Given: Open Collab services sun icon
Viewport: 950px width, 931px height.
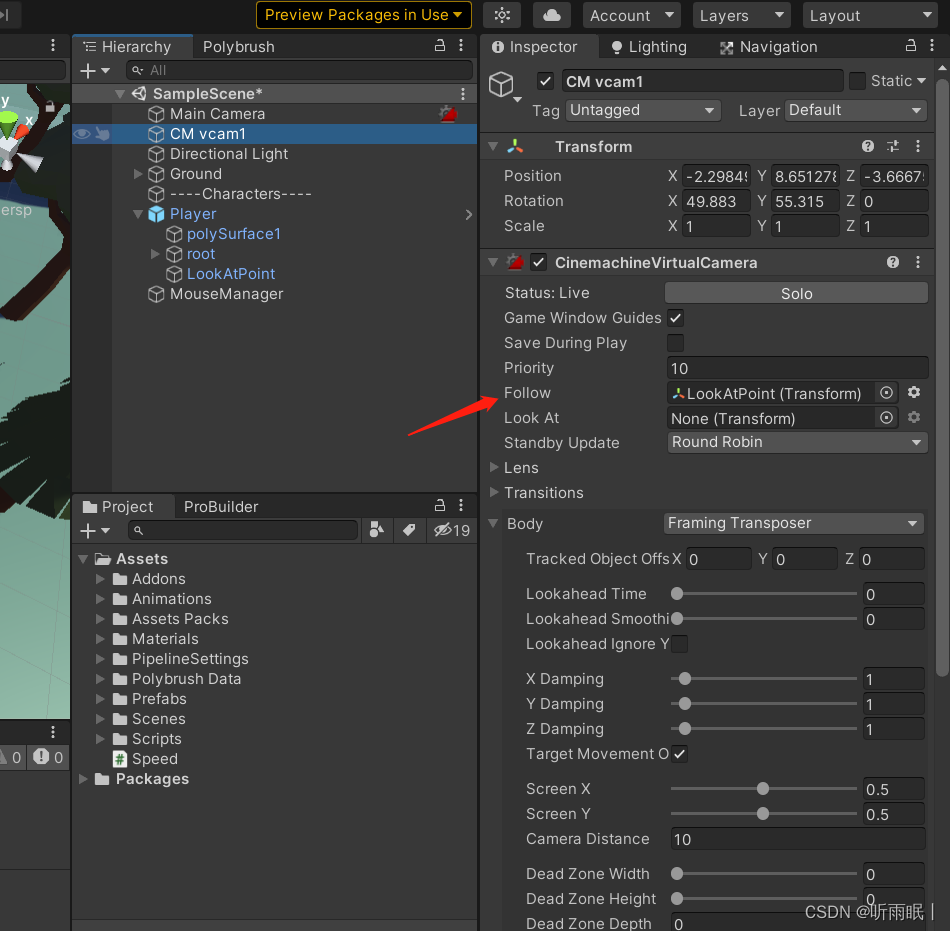Looking at the screenshot, I should (x=502, y=15).
